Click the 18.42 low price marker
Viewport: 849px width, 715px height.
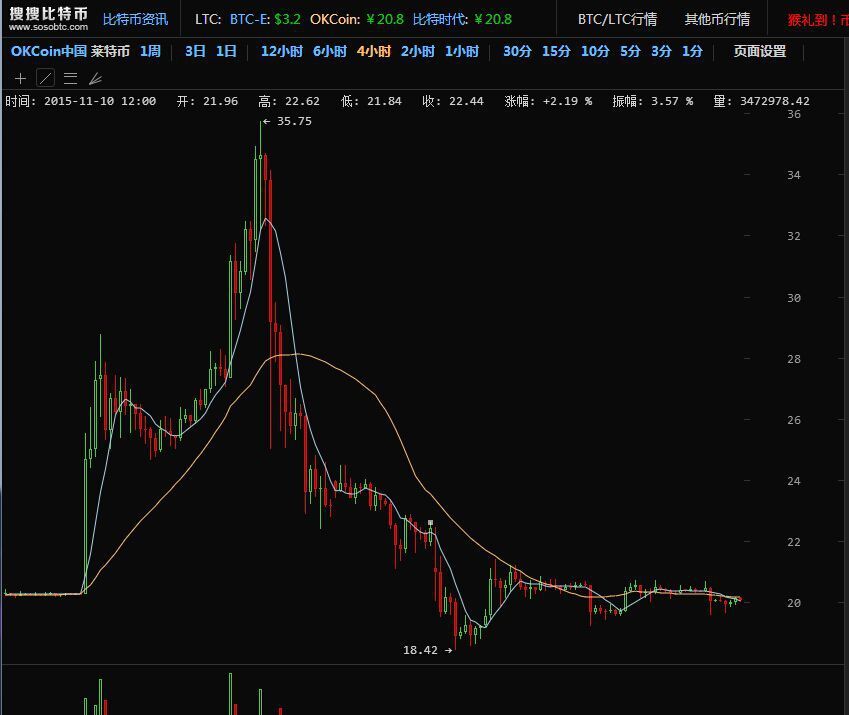point(427,650)
